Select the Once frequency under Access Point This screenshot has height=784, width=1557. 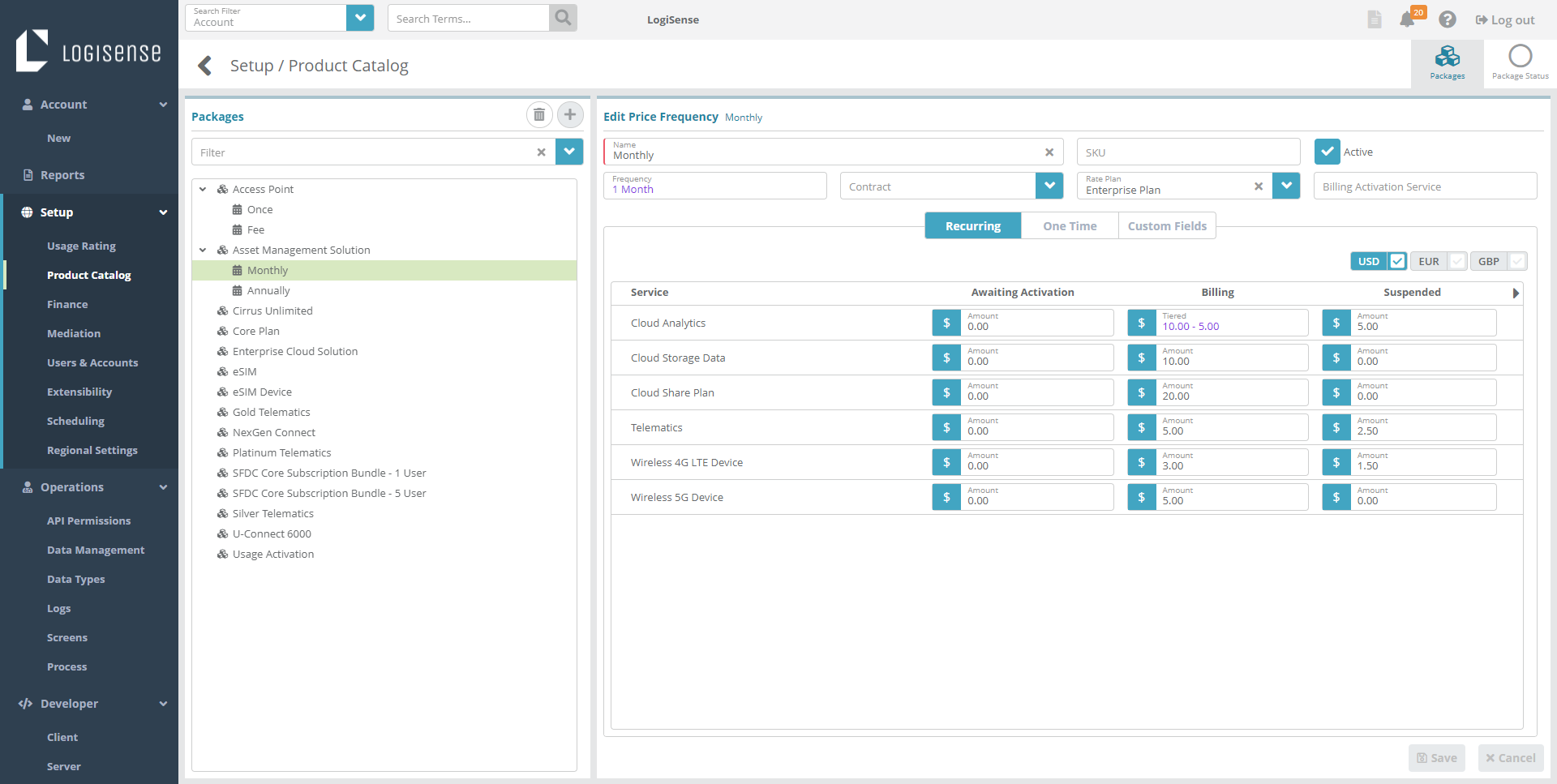[x=259, y=209]
